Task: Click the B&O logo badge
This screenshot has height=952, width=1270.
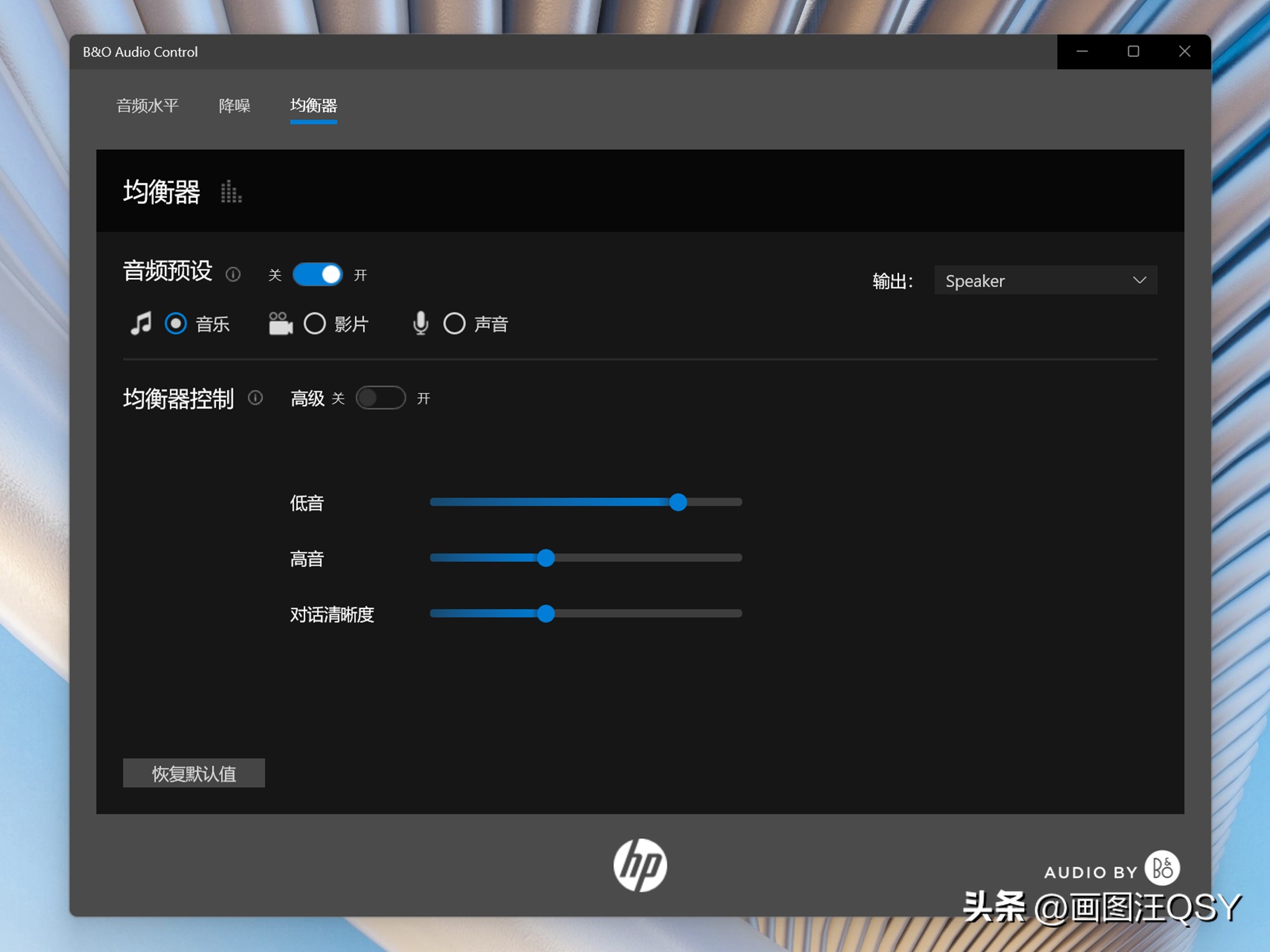Action: [x=1162, y=867]
